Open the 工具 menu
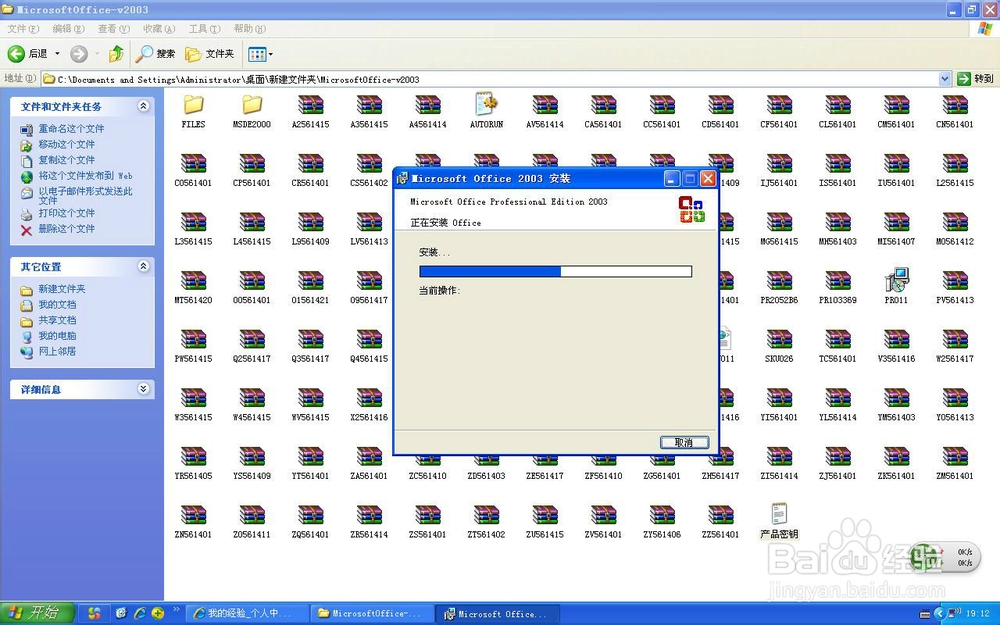 [203, 29]
